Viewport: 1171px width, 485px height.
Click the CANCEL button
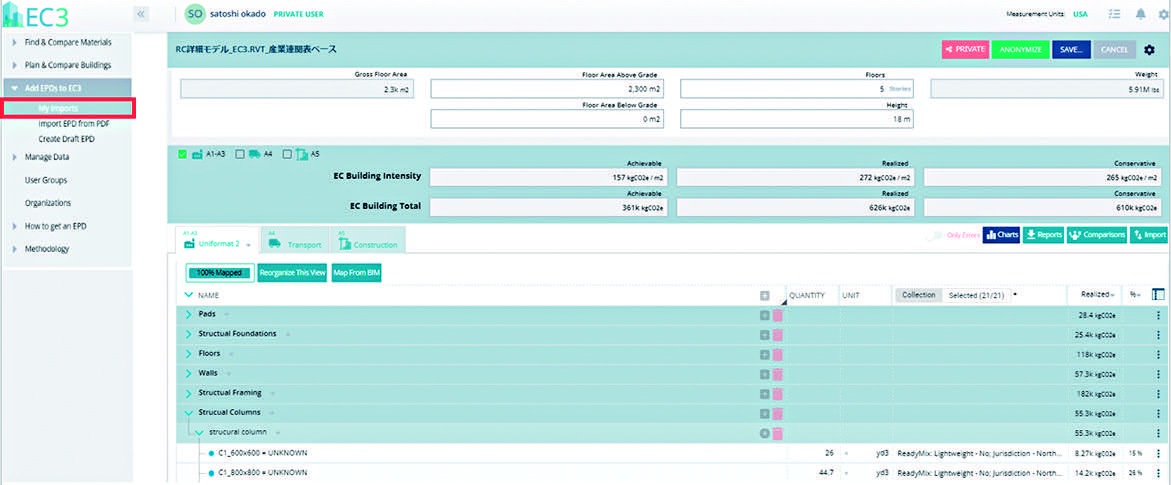pos(1115,49)
